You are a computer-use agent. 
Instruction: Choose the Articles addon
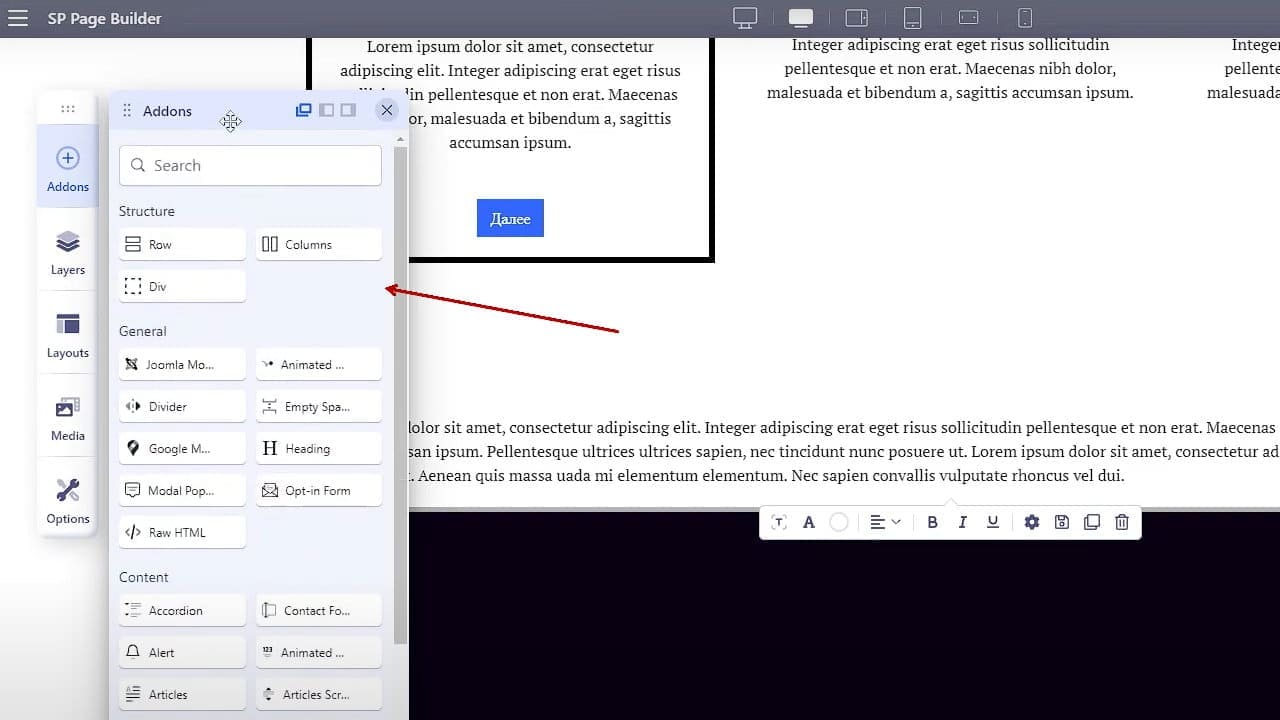182,694
